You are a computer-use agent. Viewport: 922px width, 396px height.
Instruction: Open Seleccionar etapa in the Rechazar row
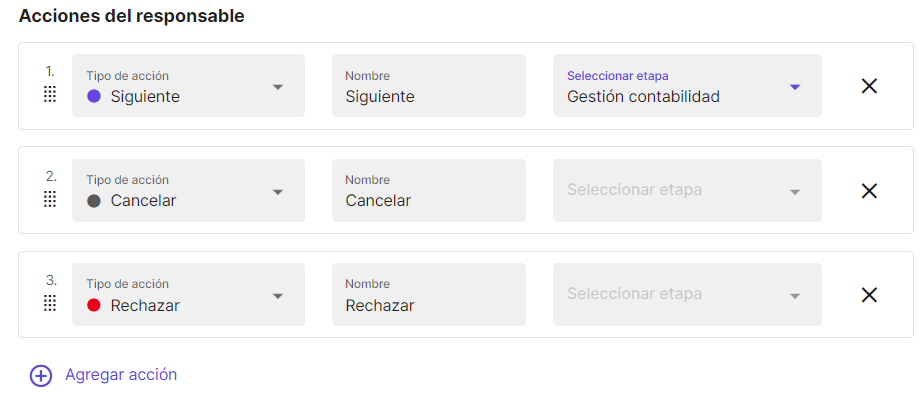point(687,294)
